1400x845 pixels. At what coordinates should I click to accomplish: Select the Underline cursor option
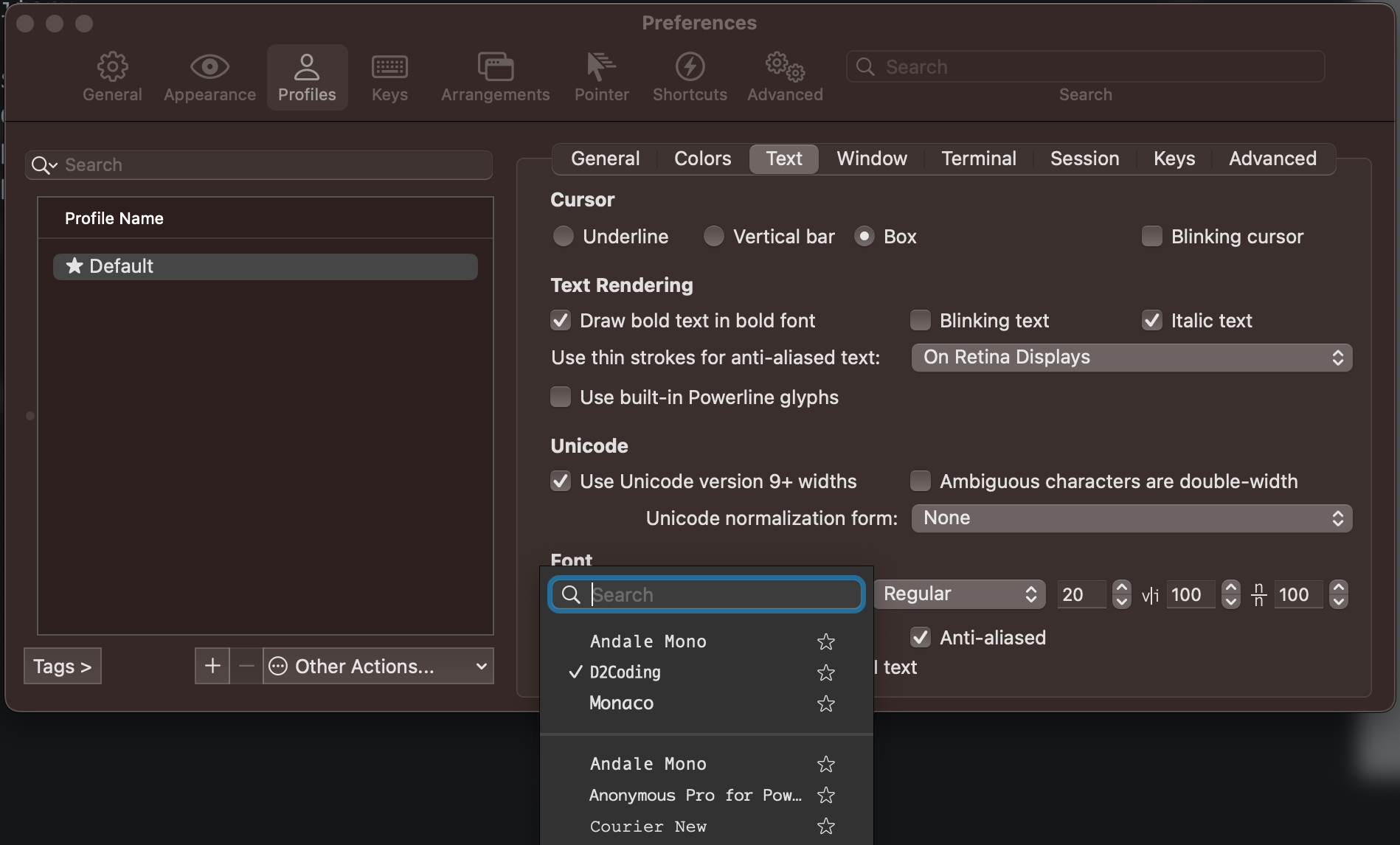coord(564,236)
